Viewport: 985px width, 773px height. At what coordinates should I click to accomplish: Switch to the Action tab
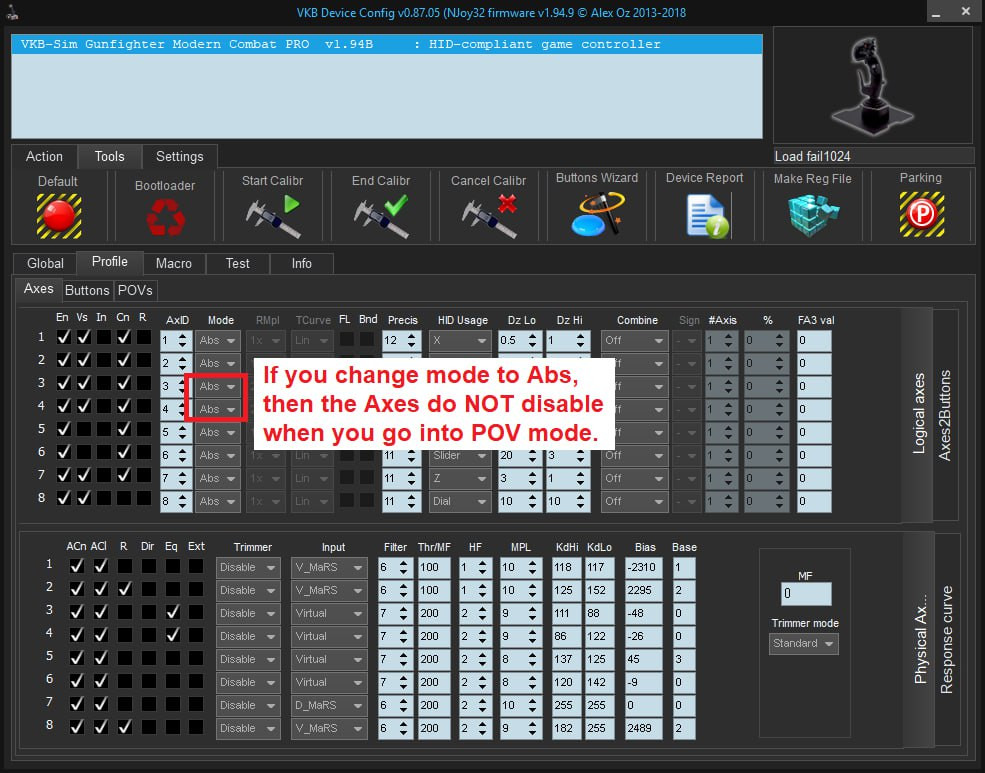coord(44,156)
